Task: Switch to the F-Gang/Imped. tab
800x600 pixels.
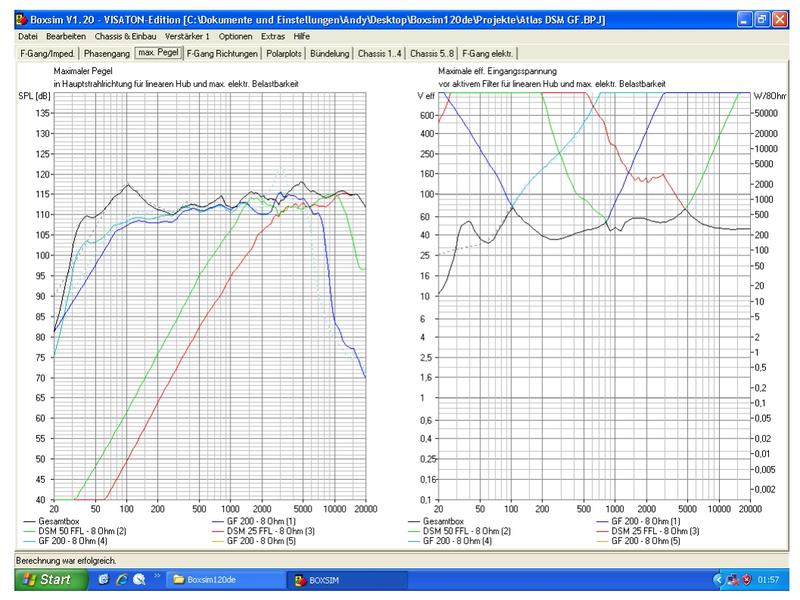Action: tap(47, 52)
